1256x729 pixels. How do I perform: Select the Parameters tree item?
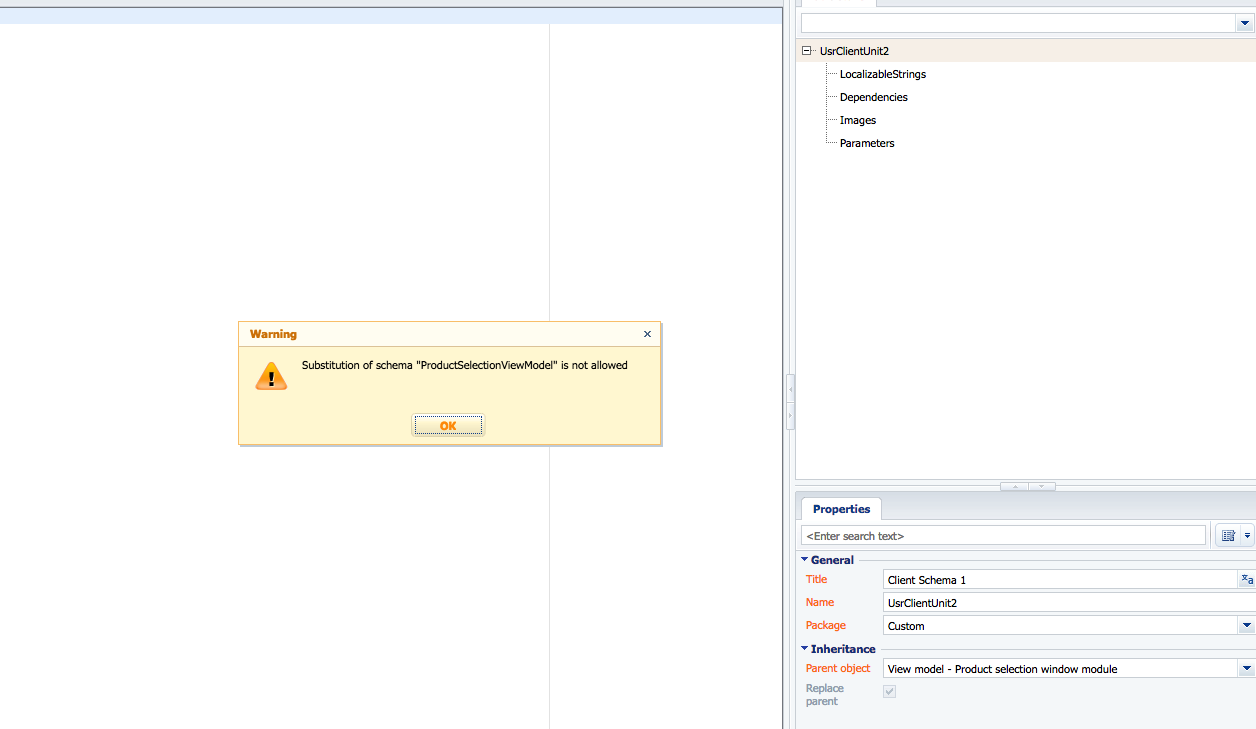(x=867, y=143)
